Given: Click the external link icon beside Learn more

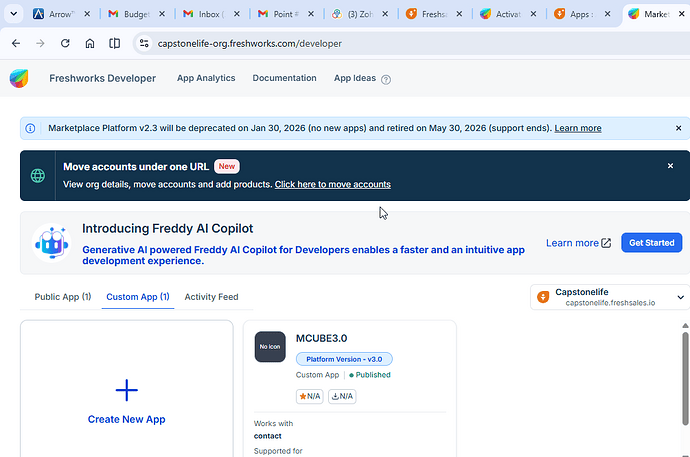Looking at the screenshot, I should 606,243.
